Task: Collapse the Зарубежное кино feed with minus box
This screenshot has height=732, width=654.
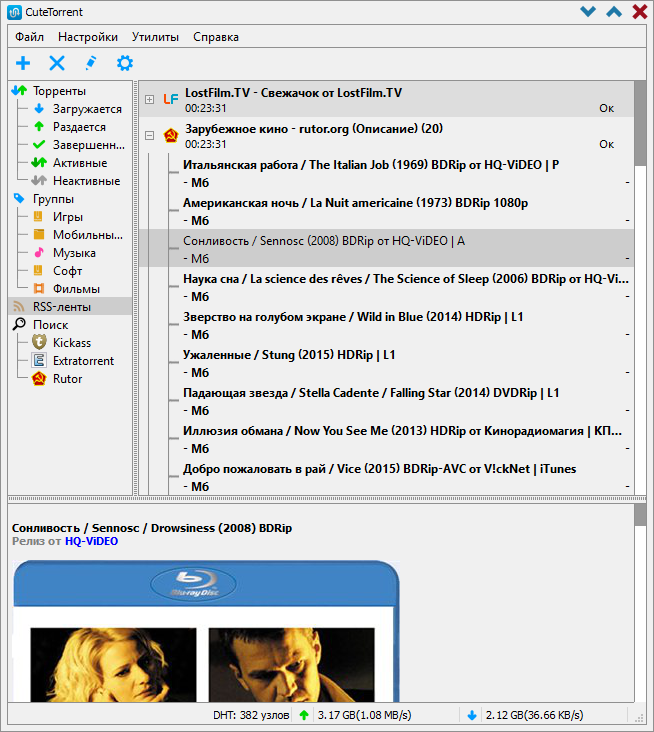Action: pos(149,135)
